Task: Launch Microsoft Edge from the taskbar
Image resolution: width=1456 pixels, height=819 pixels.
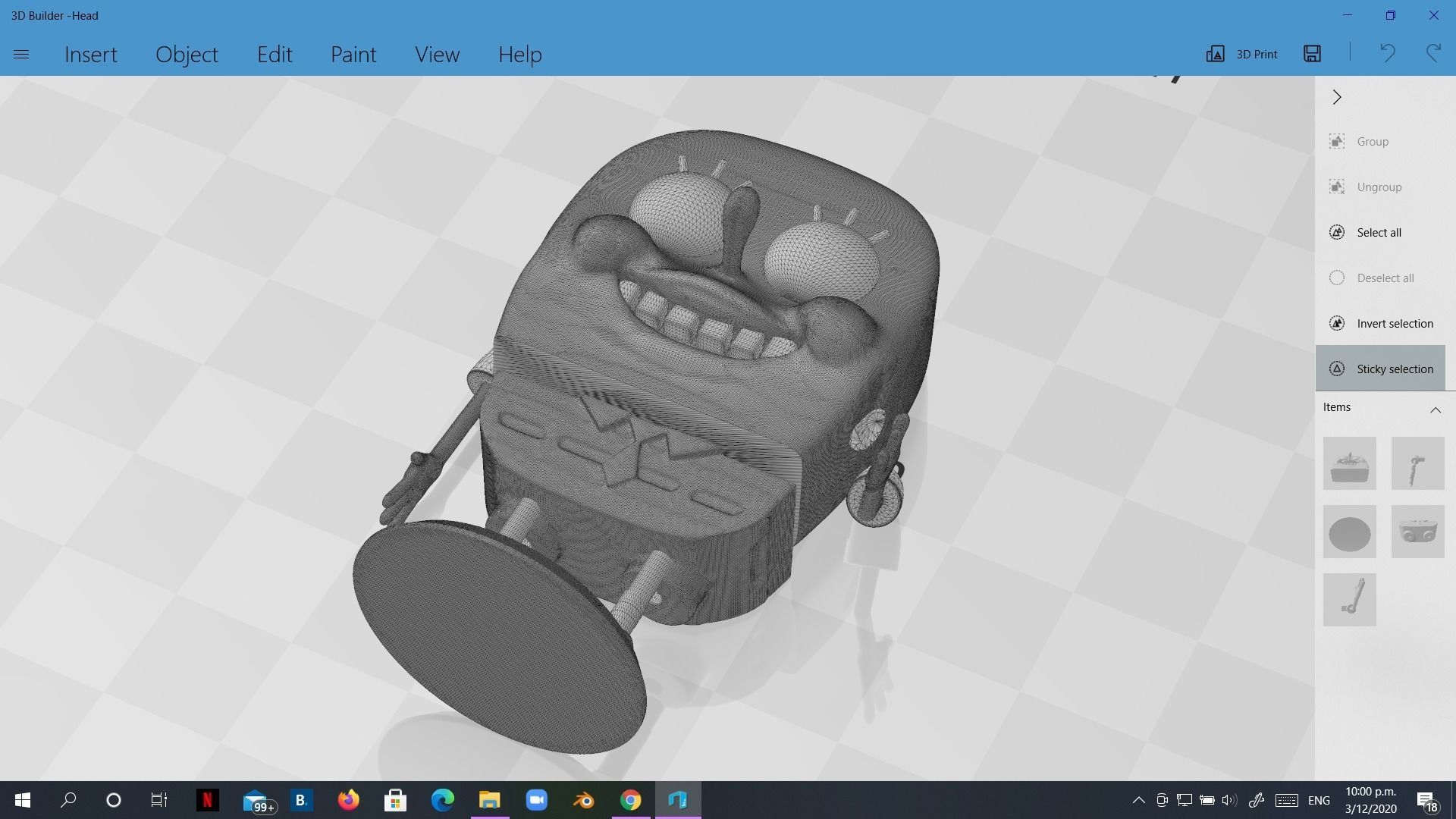Action: click(x=442, y=800)
